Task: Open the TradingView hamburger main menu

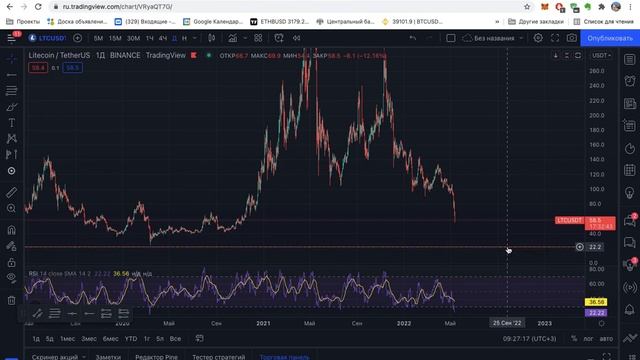Action: 11,38
